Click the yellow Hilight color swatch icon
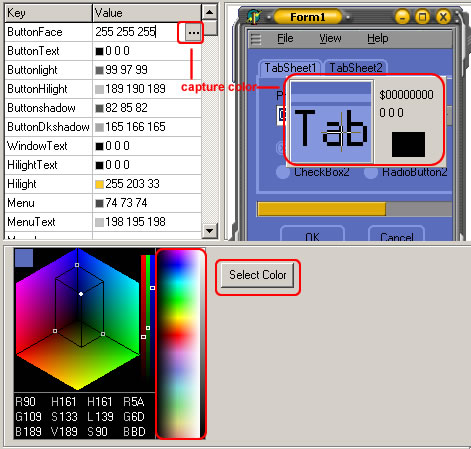This screenshot has width=471, height=449. click(x=99, y=184)
